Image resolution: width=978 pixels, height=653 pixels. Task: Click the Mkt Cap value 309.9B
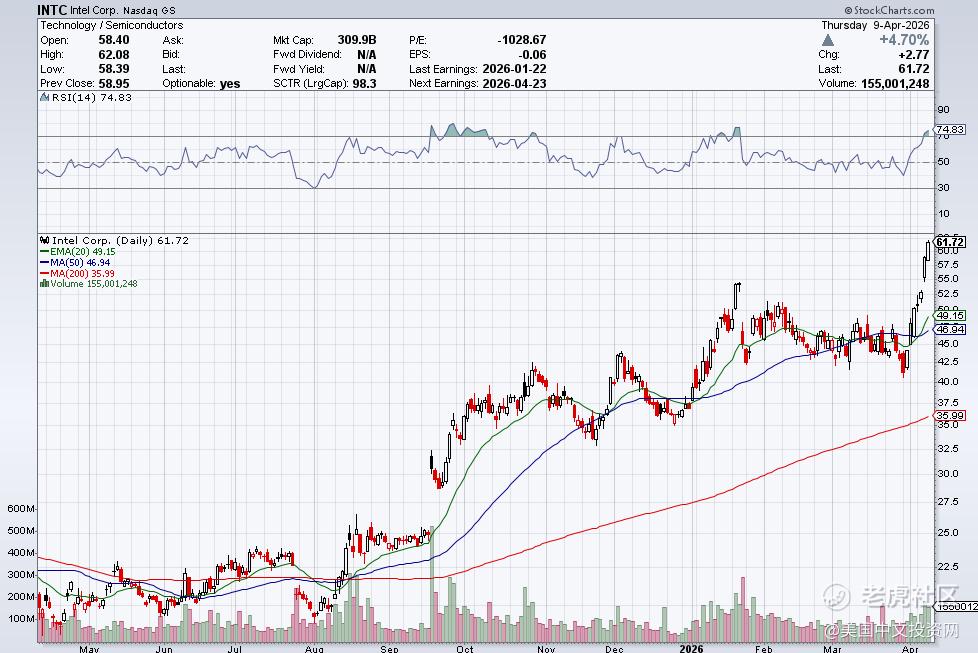coord(357,40)
